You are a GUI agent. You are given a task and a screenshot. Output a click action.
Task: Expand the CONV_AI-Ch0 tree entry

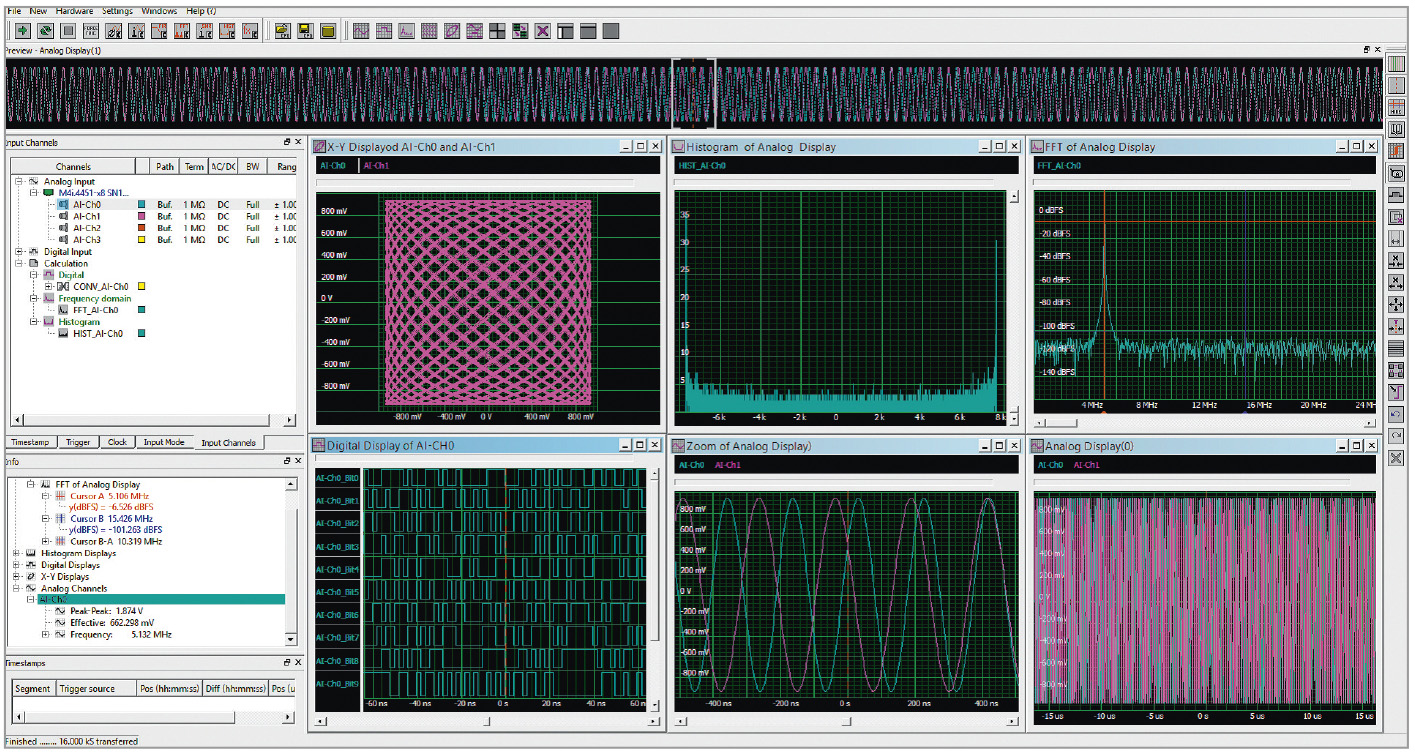coord(47,286)
